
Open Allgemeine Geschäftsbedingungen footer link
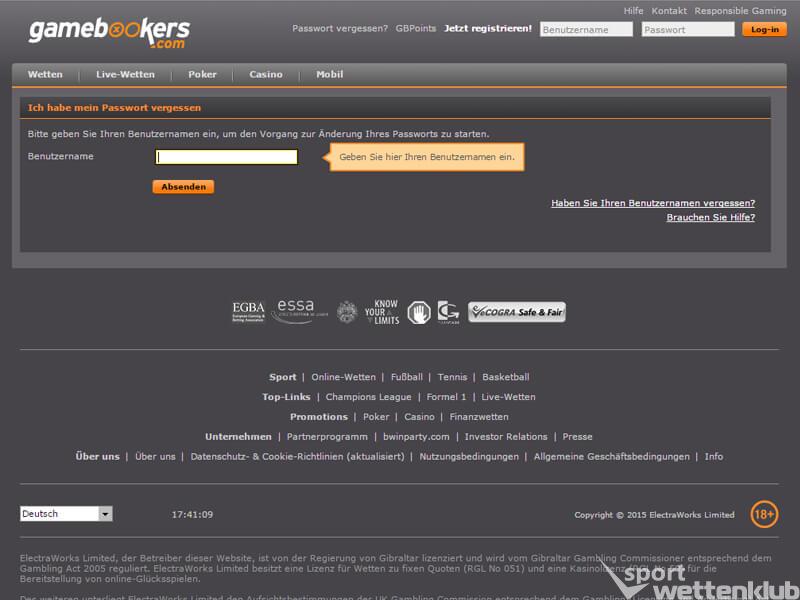click(612, 457)
